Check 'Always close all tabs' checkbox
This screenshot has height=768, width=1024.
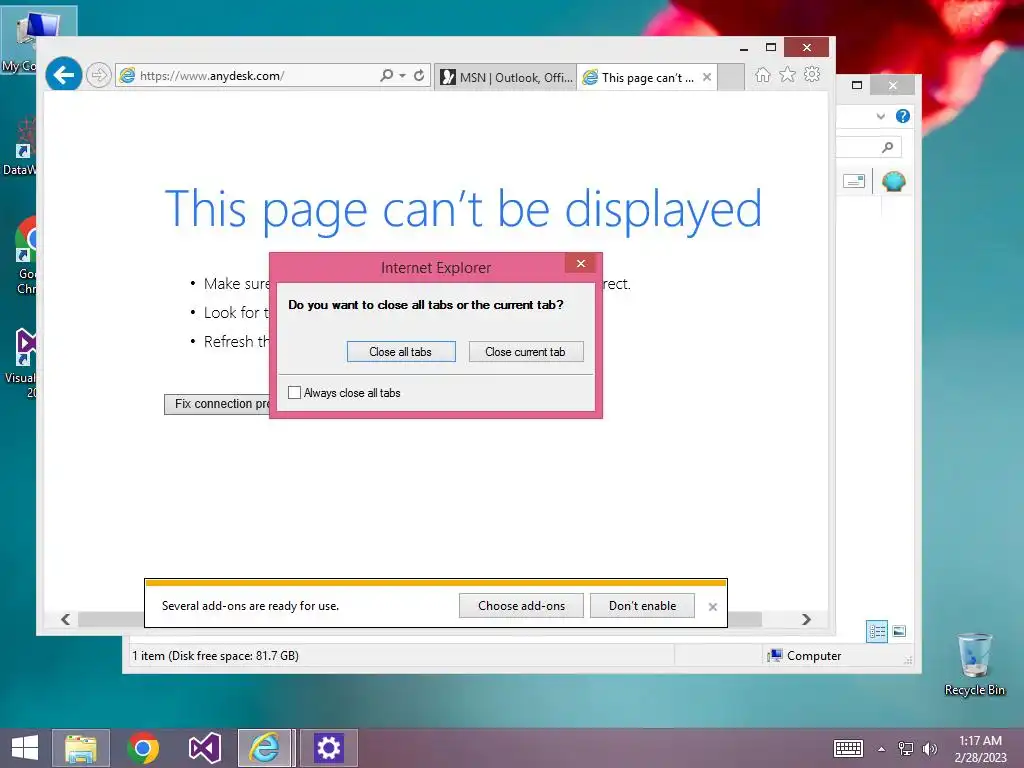(x=295, y=392)
